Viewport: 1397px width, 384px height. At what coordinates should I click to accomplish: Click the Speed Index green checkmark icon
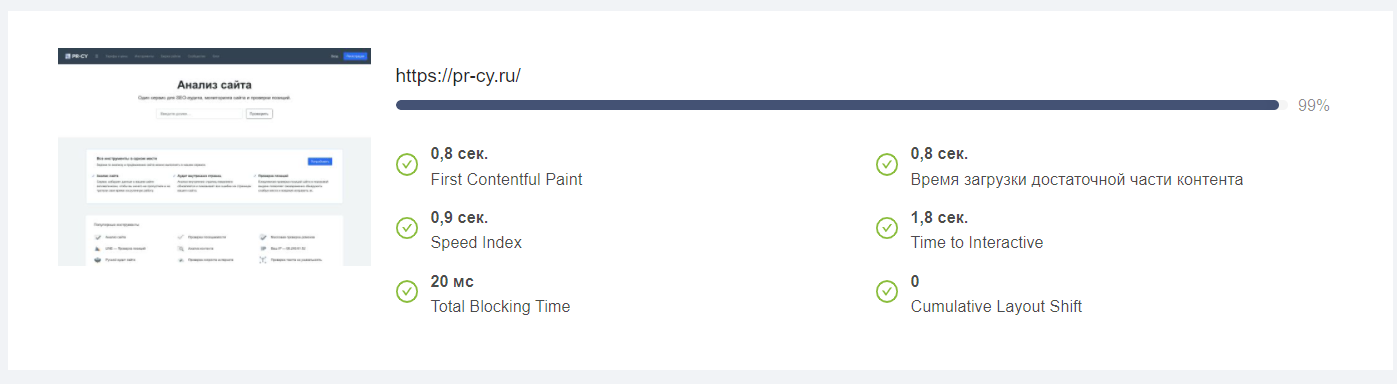pos(407,228)
